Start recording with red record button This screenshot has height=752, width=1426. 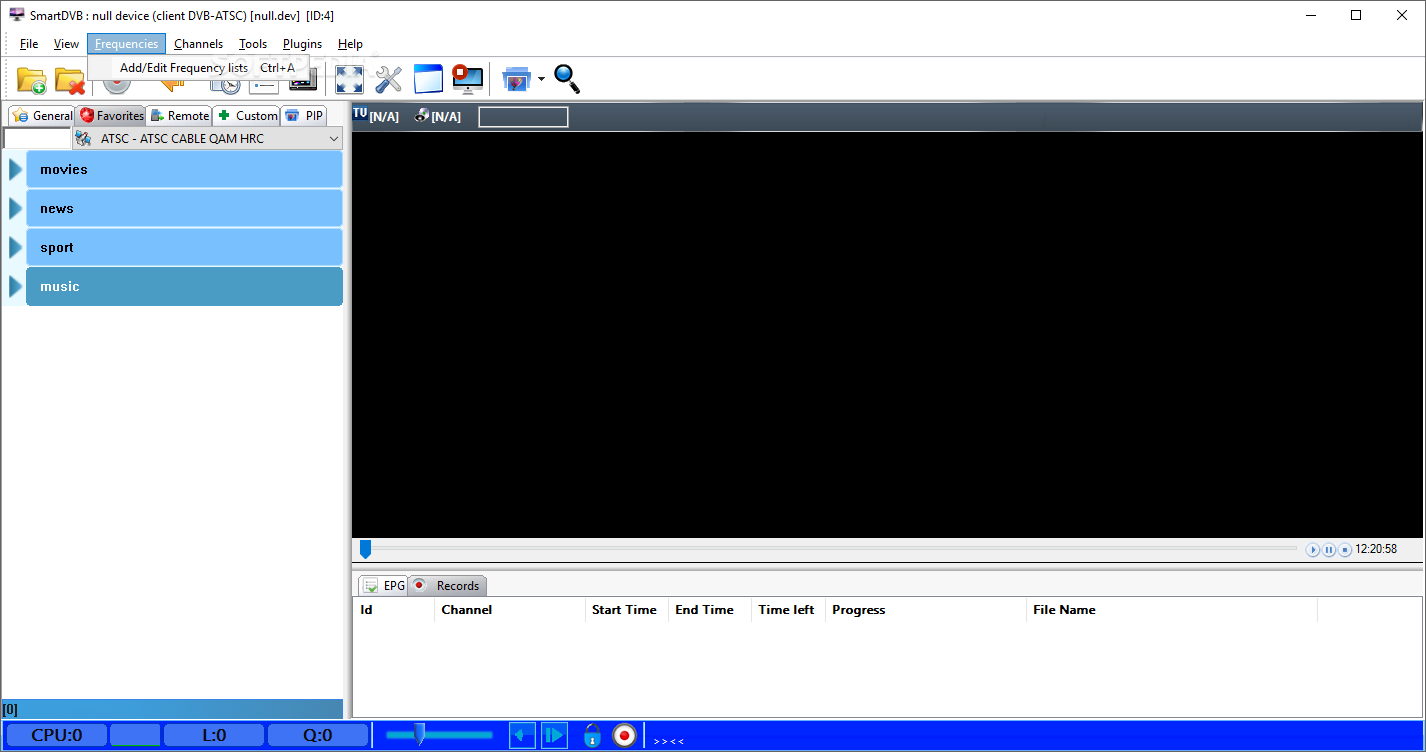coord(625,736)
